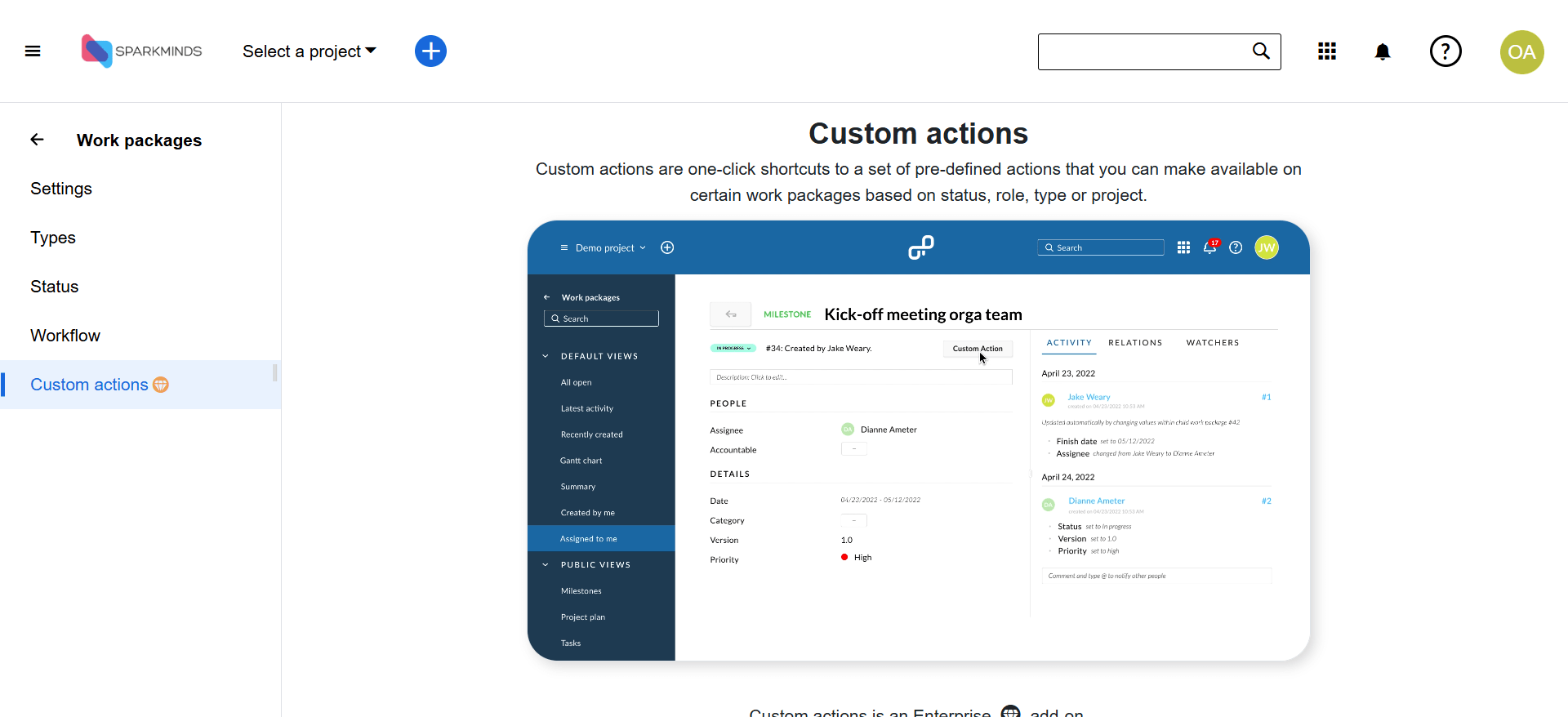Click into the top search field

1143,51
